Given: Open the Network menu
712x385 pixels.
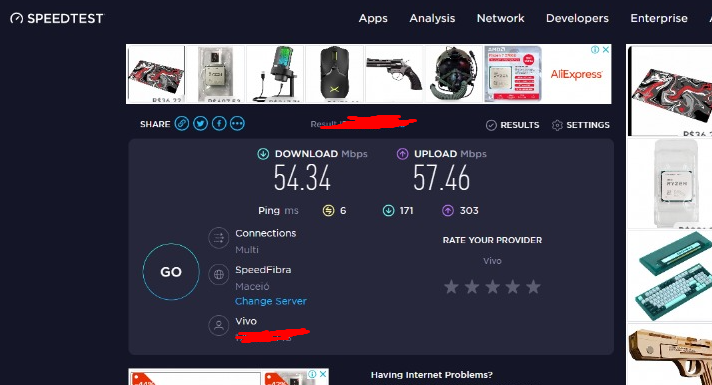Looking at the screenshot, I should [x=500, y=18].
